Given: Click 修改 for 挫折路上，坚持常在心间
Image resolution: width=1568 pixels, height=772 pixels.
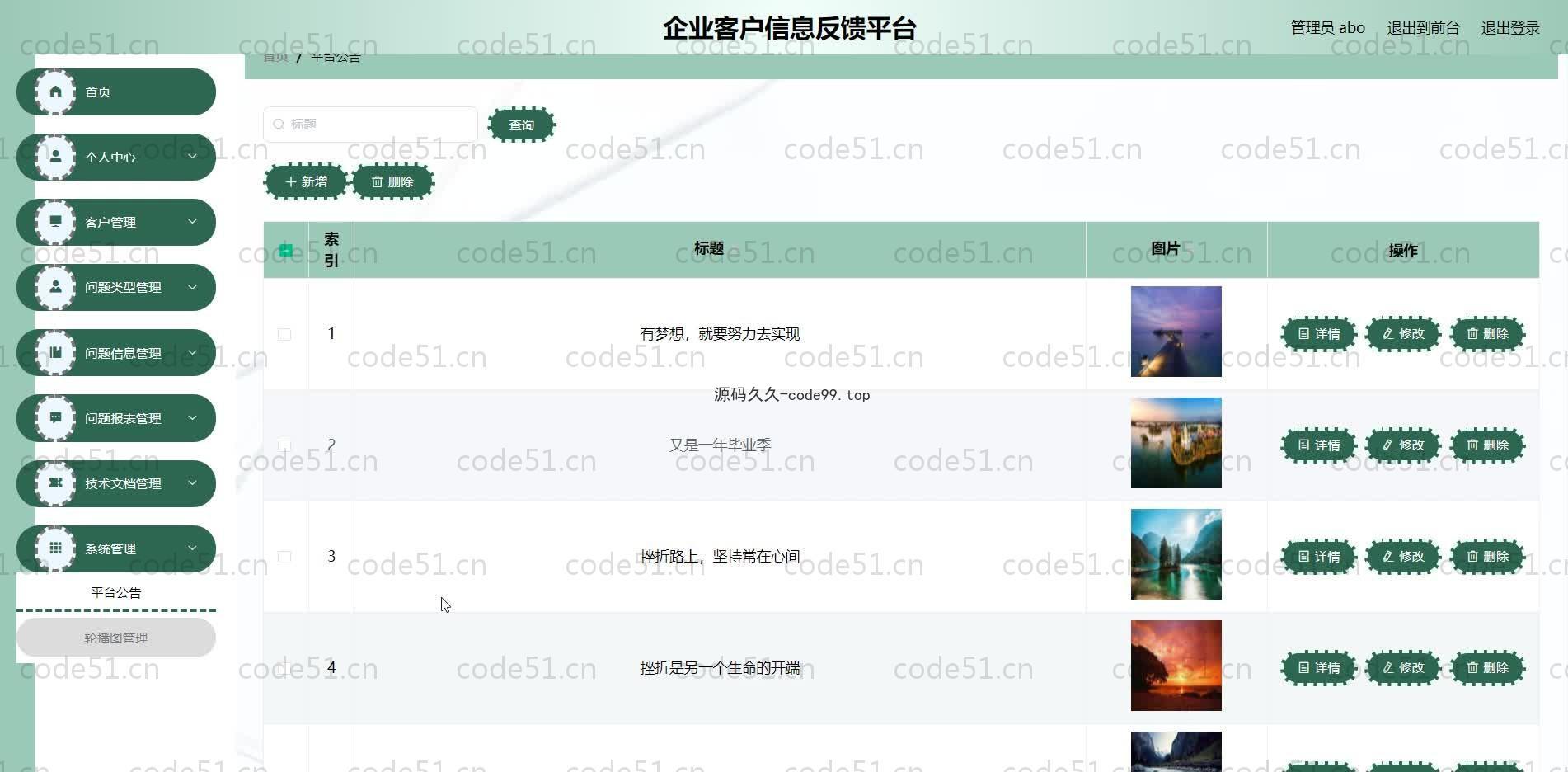Looking at the screenshot, I should [x=1403, y=557].
